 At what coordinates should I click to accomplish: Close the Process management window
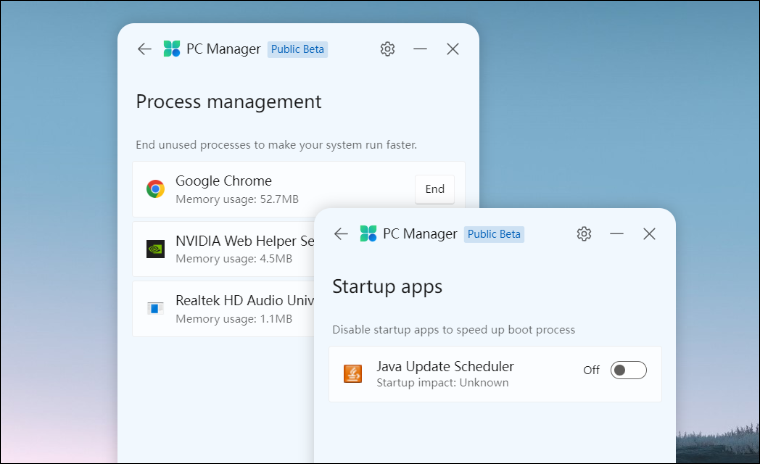pos(453,49)
